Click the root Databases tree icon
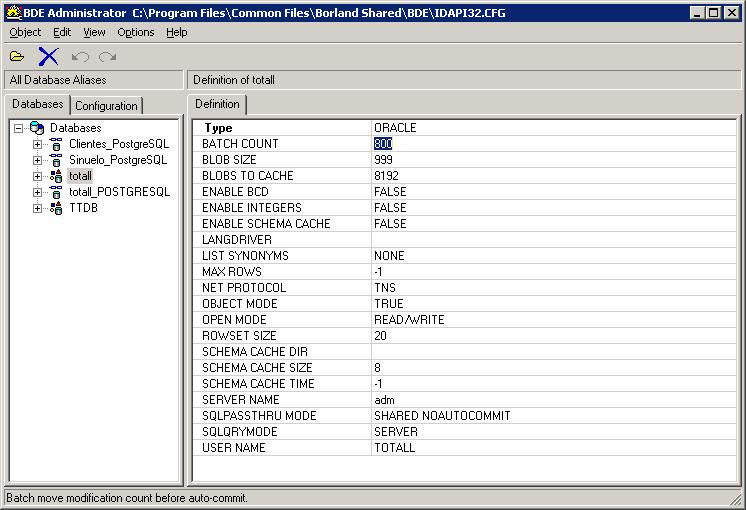 (37, 128)
